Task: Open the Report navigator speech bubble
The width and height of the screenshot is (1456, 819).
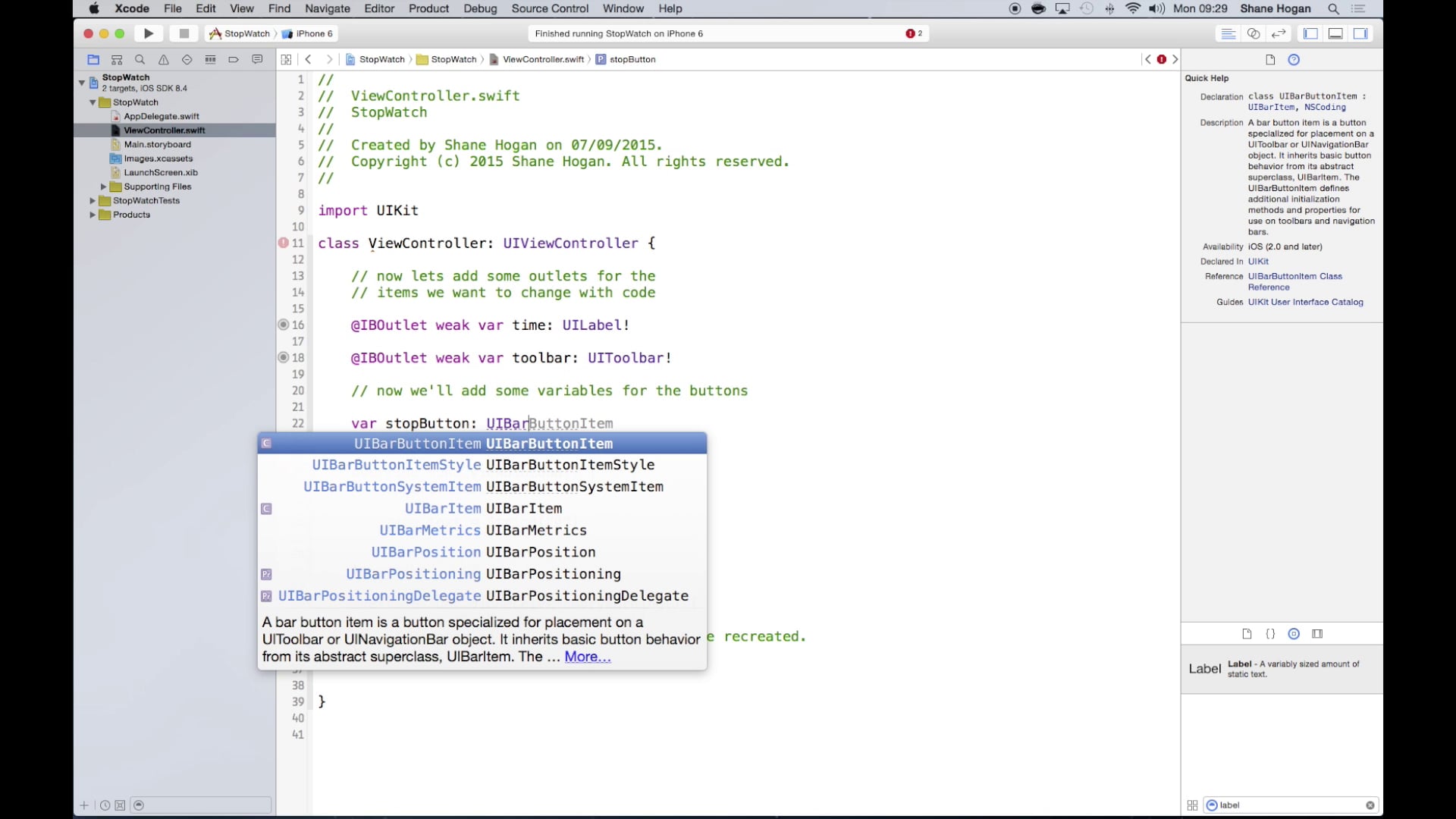Action: pos(257,59)
